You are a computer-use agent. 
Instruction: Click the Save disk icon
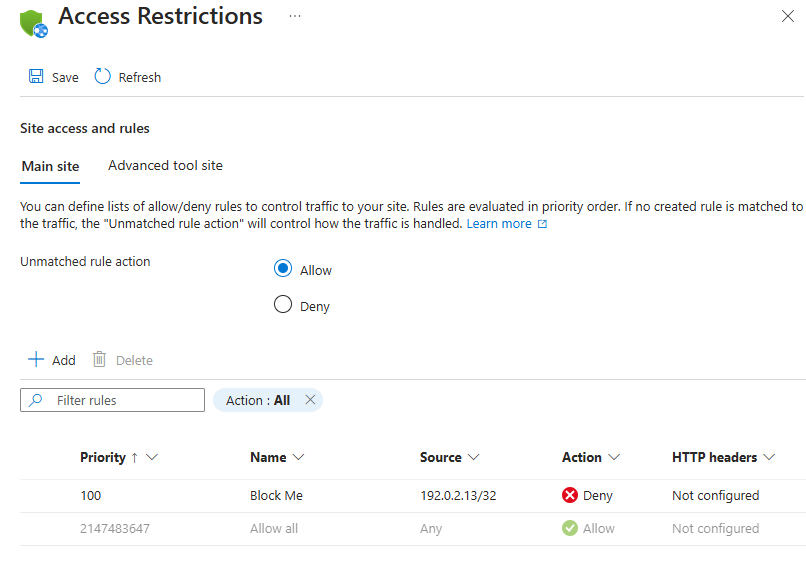36,77
